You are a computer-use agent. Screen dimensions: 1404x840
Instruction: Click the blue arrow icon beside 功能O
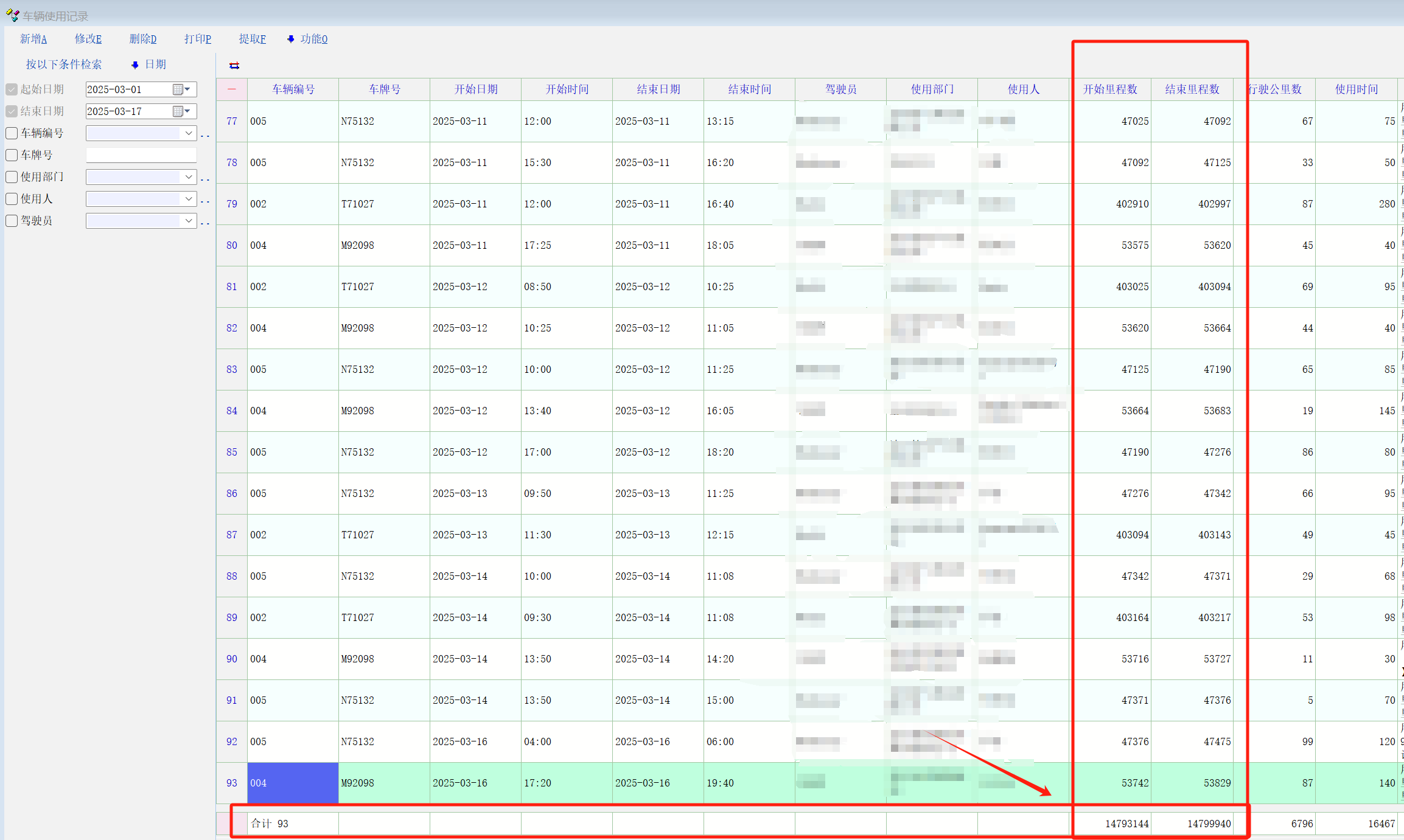click(291, 39)
